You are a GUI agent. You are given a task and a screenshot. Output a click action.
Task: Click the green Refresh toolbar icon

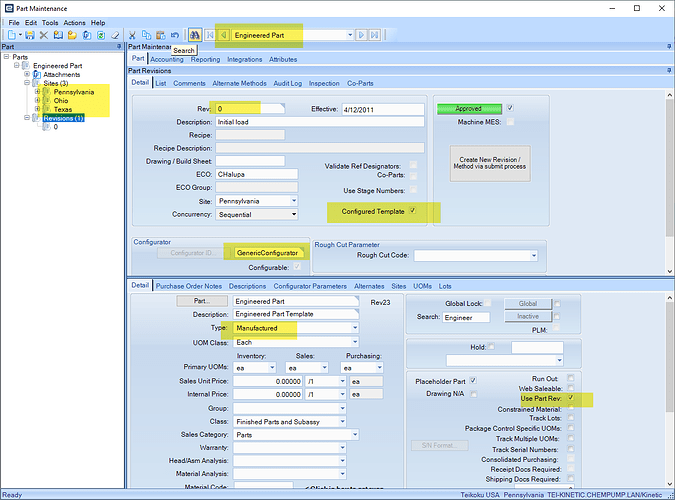click(101, 35)
